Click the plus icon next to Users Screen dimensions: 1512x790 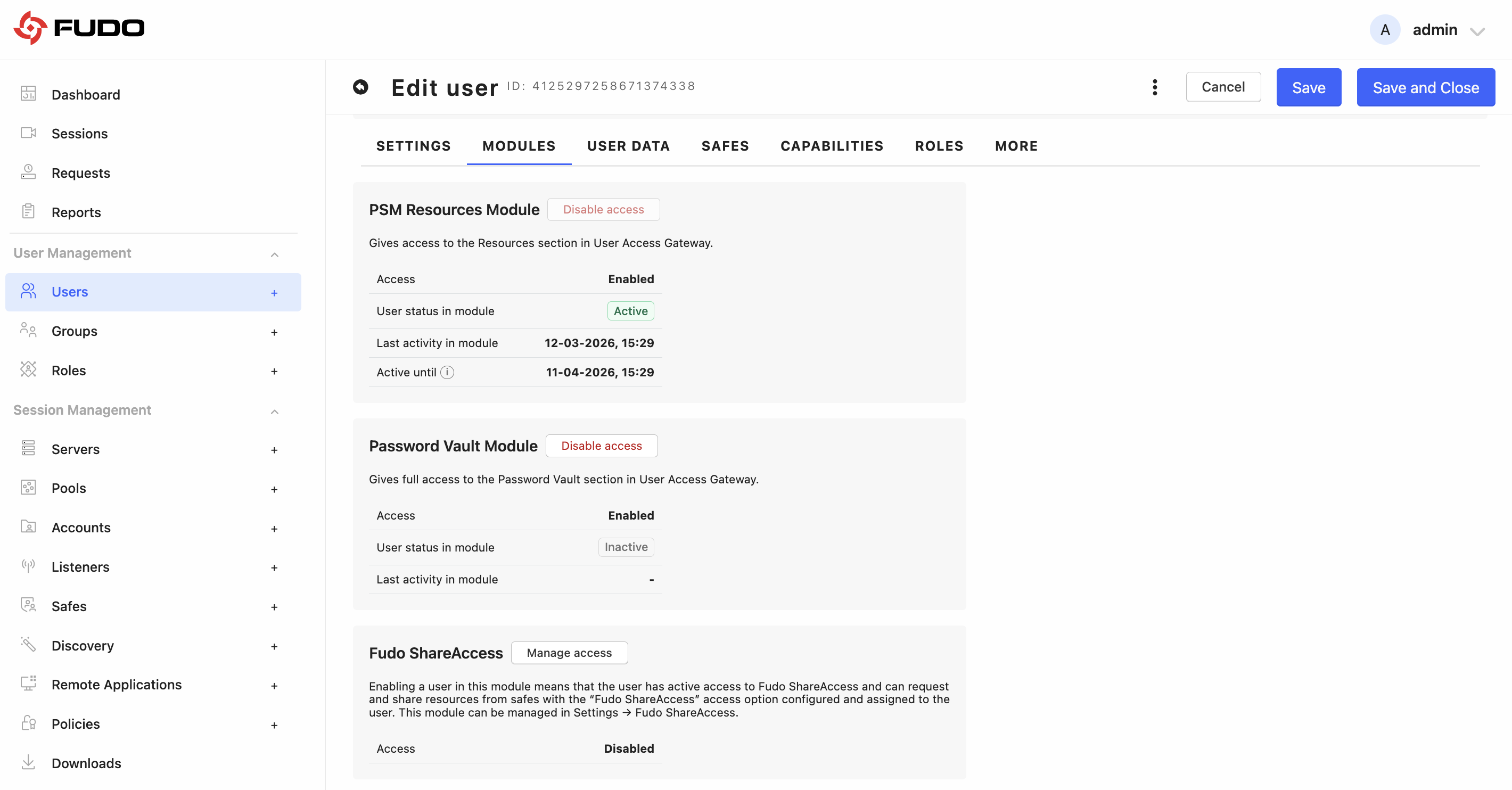274,292
